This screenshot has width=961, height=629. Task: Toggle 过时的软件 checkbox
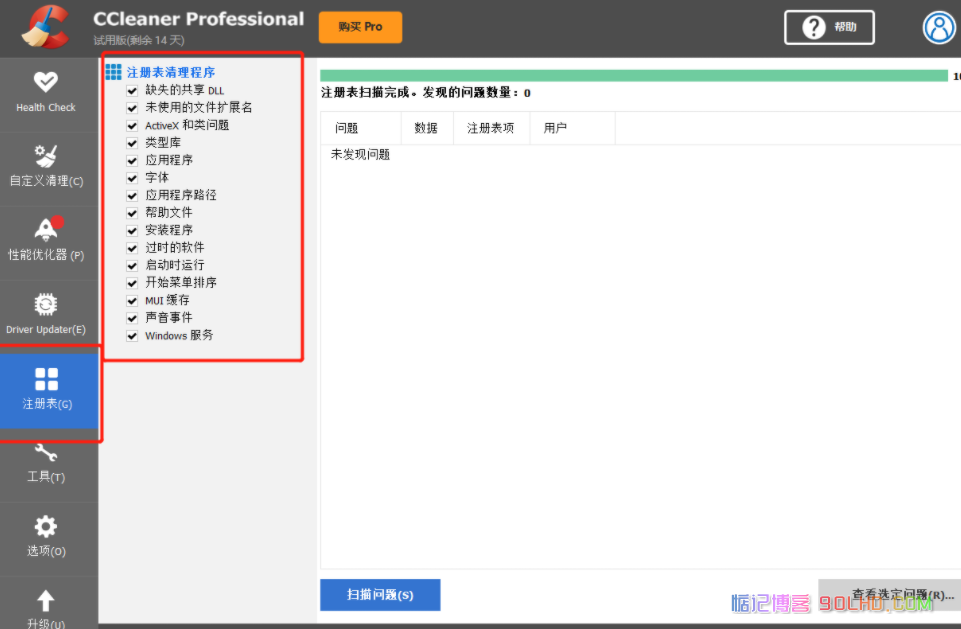132,248
